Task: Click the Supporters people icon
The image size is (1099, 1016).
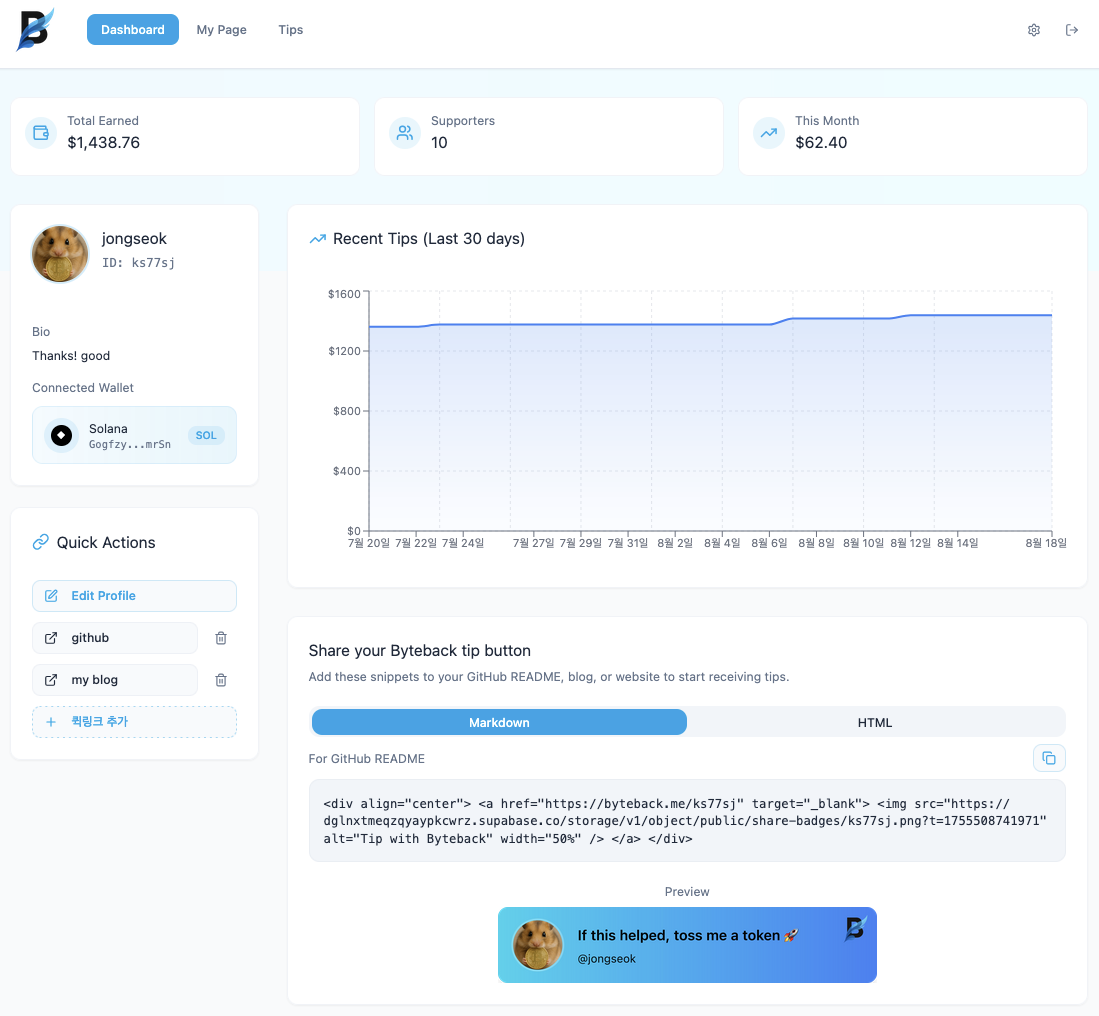Action: click(x=404, y=132)
